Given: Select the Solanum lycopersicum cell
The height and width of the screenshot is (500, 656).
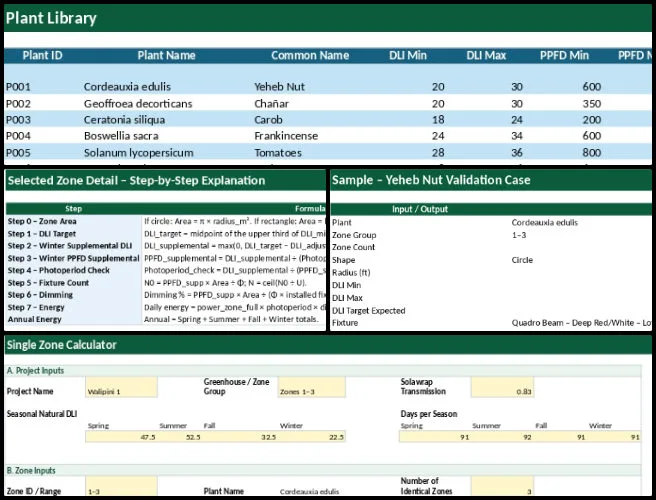Looking at the screenshot, I should click(138, 153).
